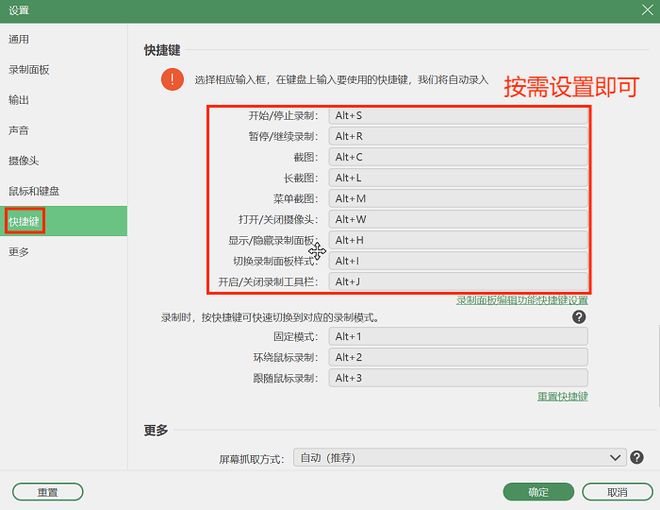Viewport: 660px width, 510px height.
Task: Open 录制面板编辑功能快捷键设置 link
Action: (x=522, y=300)
